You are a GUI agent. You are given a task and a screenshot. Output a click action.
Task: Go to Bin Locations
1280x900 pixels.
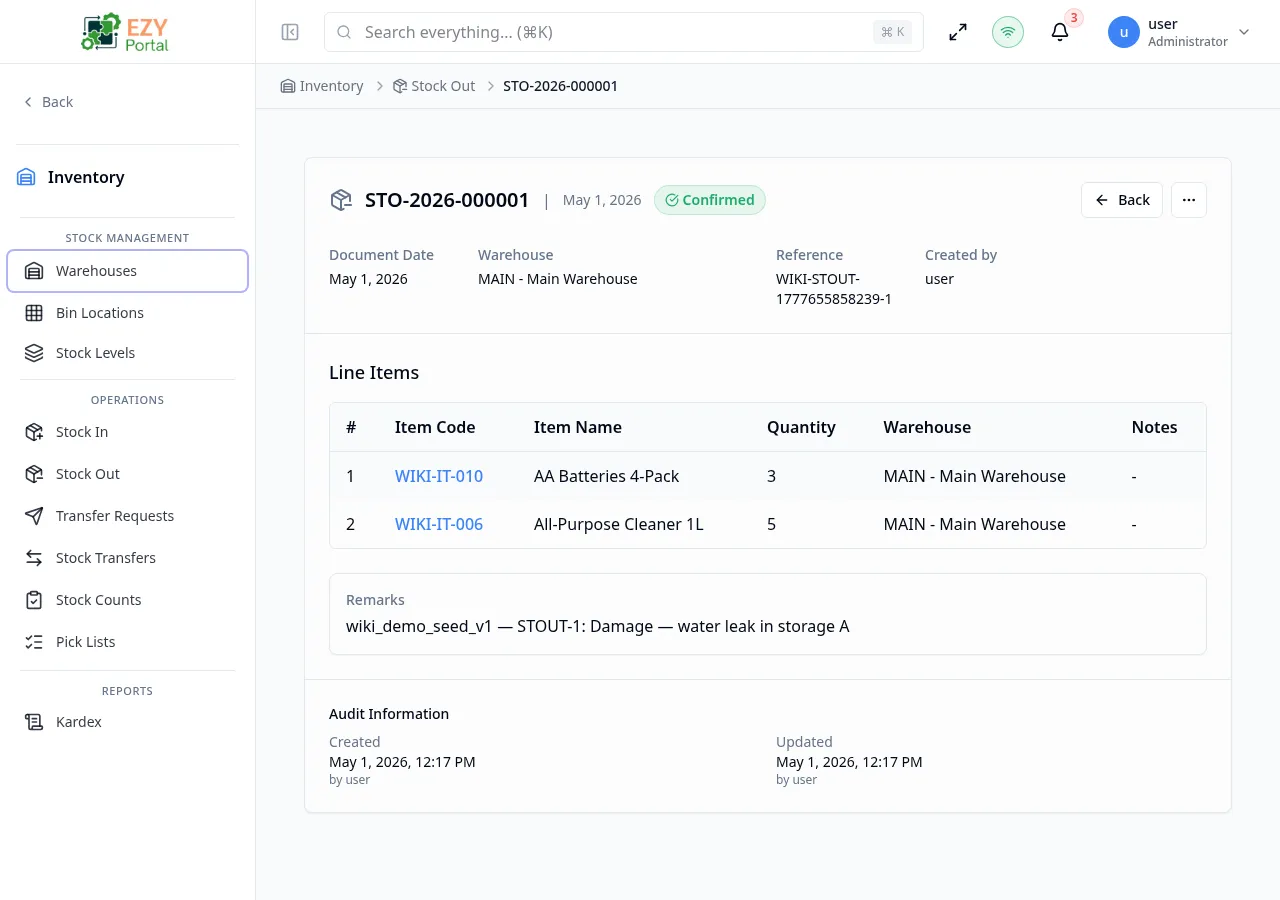(127, 313)
